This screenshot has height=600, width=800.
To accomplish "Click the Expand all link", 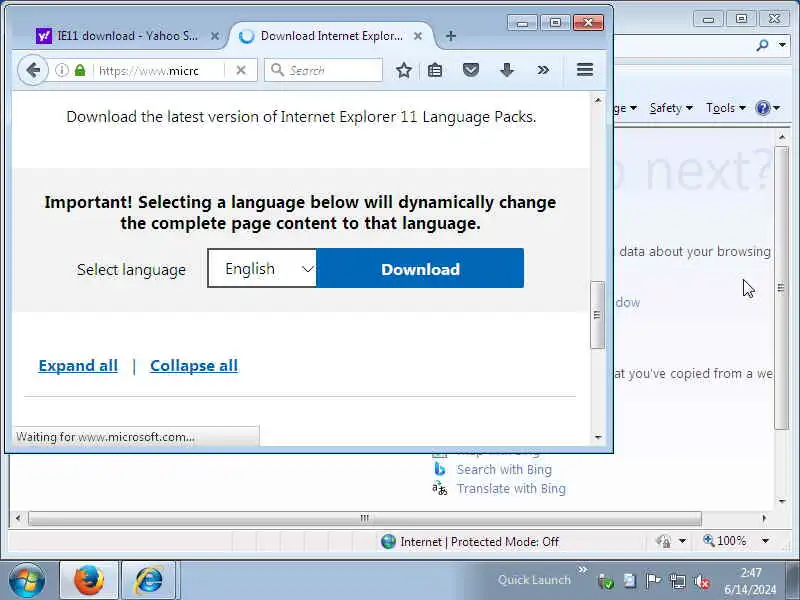I will pos(78,366).
